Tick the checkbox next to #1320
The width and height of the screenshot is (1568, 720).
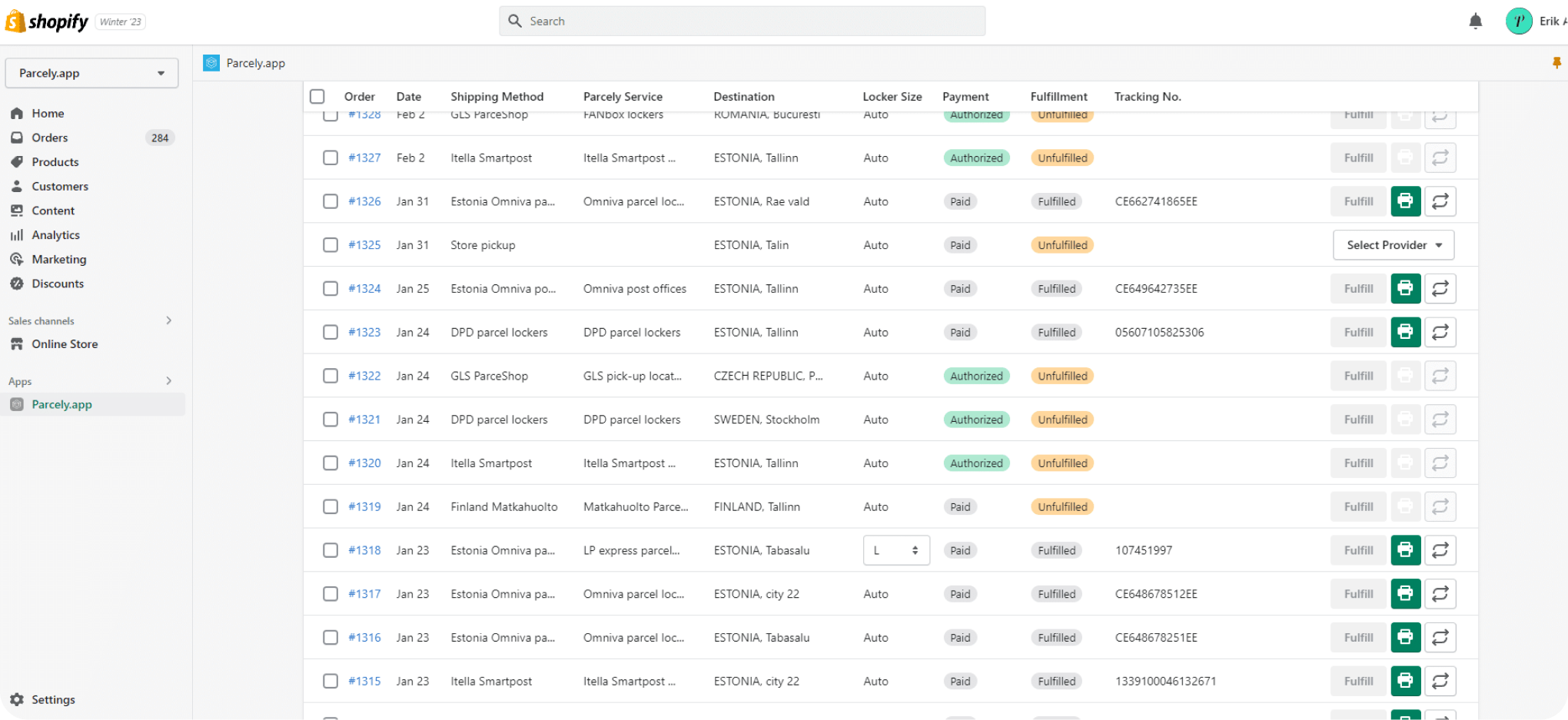pos(331,463)
